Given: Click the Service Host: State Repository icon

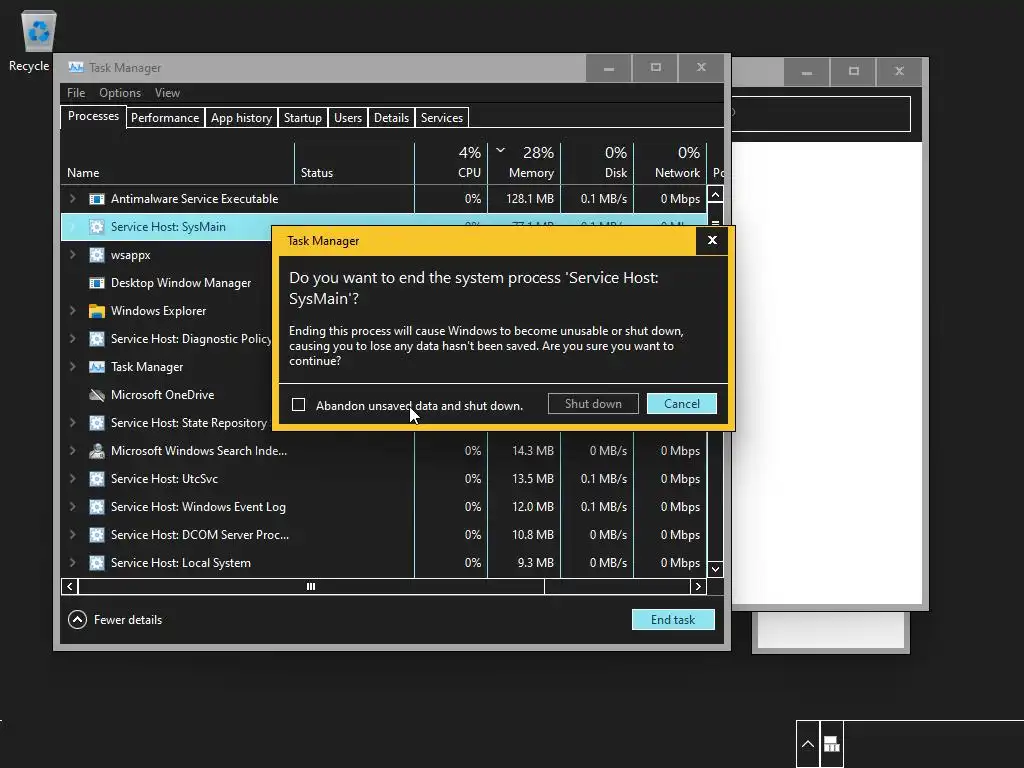Looking at the screenshot, I should click(97, 423).
